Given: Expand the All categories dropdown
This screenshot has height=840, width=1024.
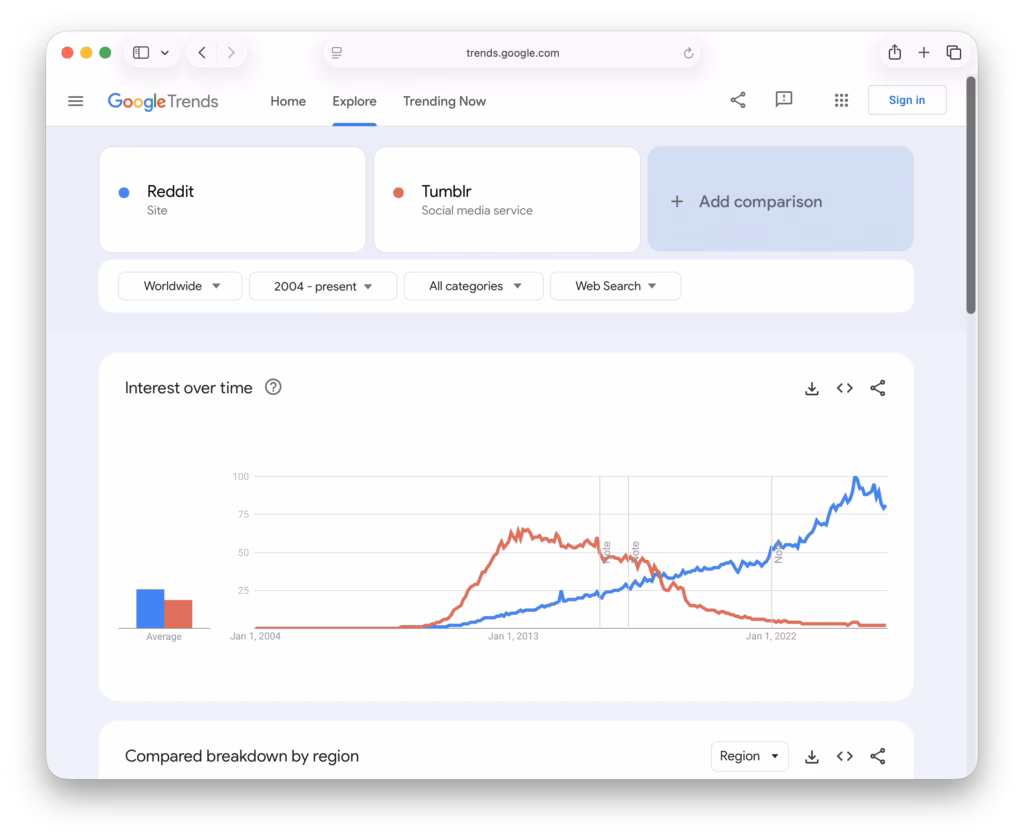Looking at the screenshot, I should (474, 286).
